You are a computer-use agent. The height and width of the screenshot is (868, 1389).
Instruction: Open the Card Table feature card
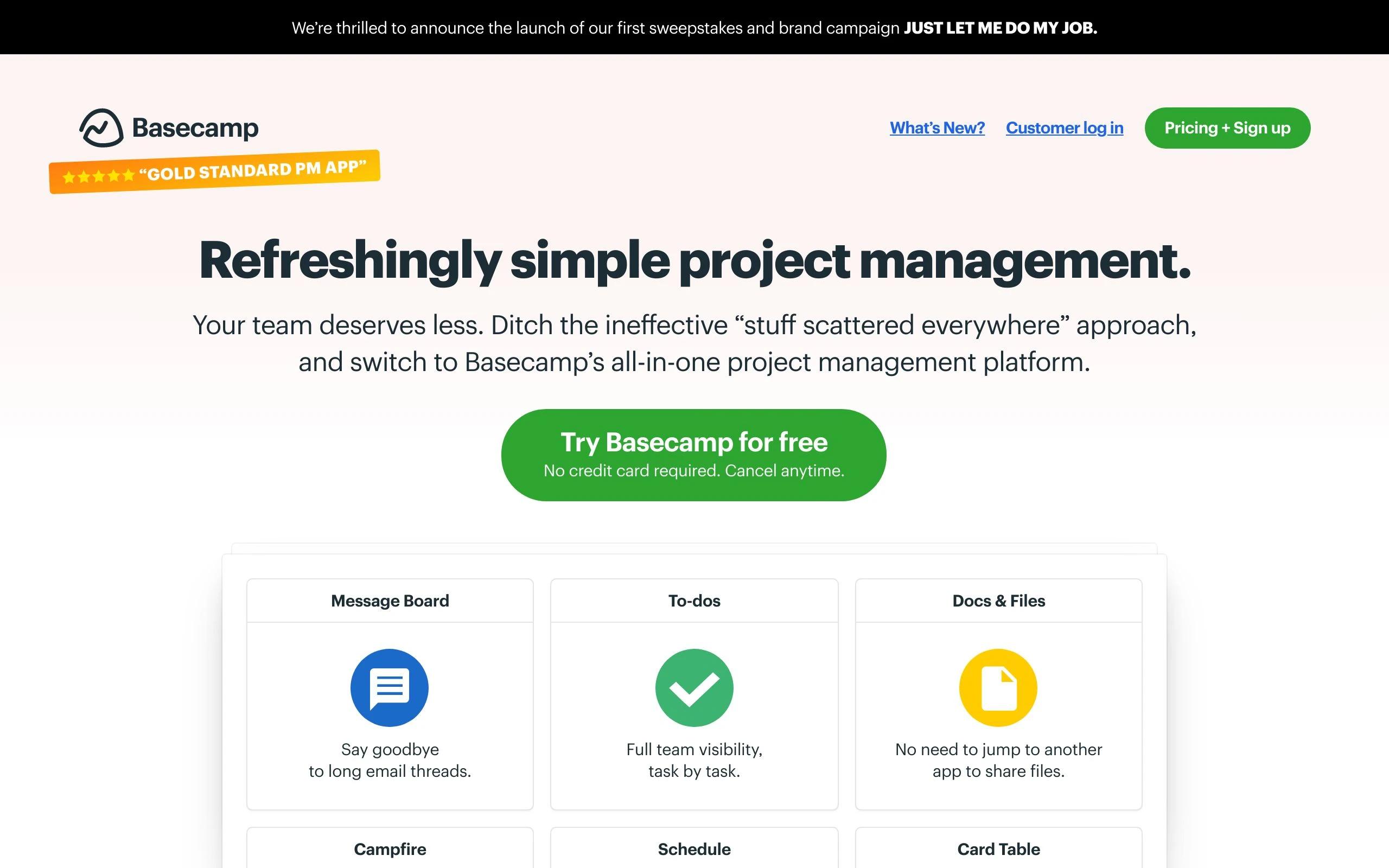(999, 848)
